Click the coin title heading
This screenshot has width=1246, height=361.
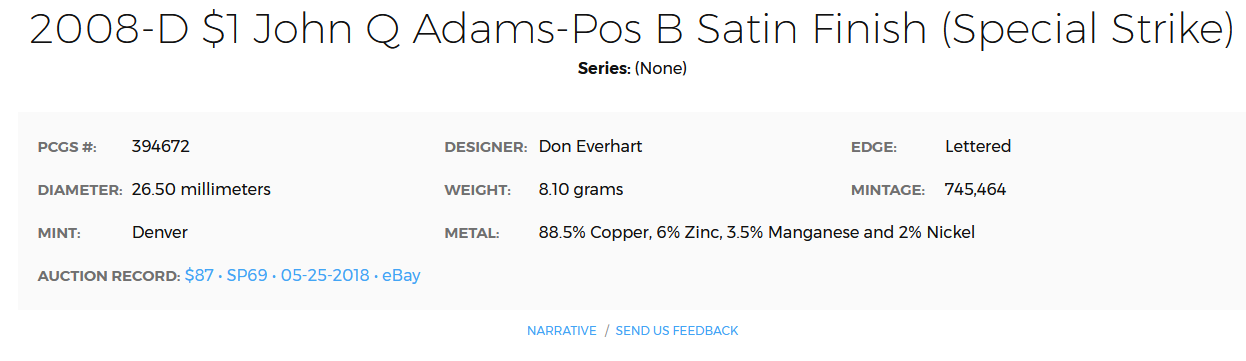pyautogui.click(x=631, y=32)
